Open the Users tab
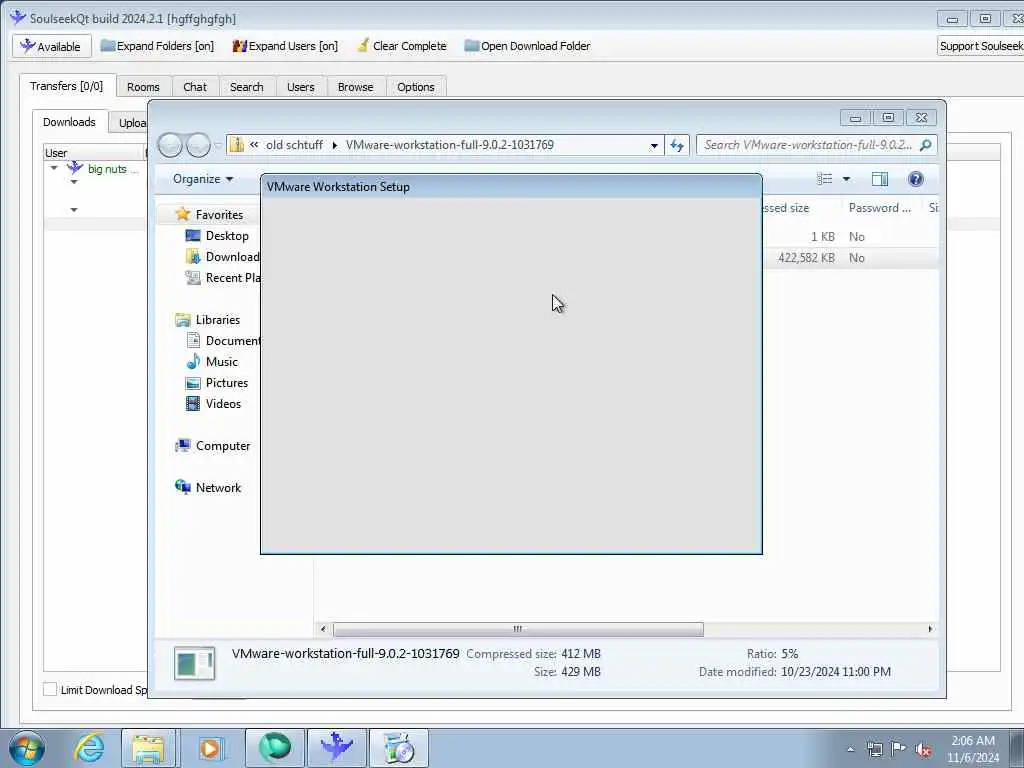The width and height of the screenshot is (1024, 768). 300,87
